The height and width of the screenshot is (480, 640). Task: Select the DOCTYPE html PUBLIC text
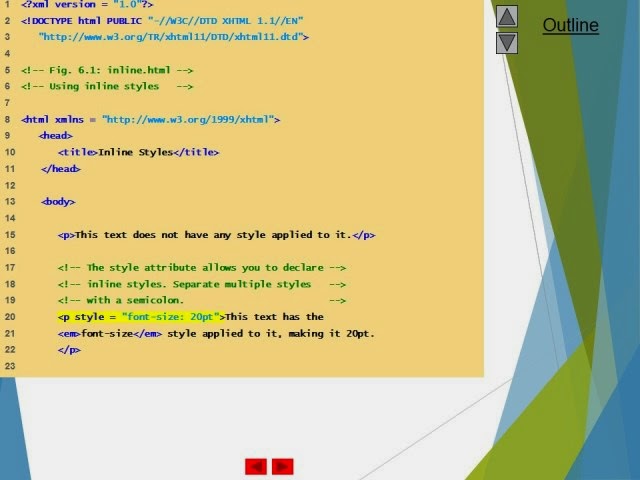(x=81, y=21)
